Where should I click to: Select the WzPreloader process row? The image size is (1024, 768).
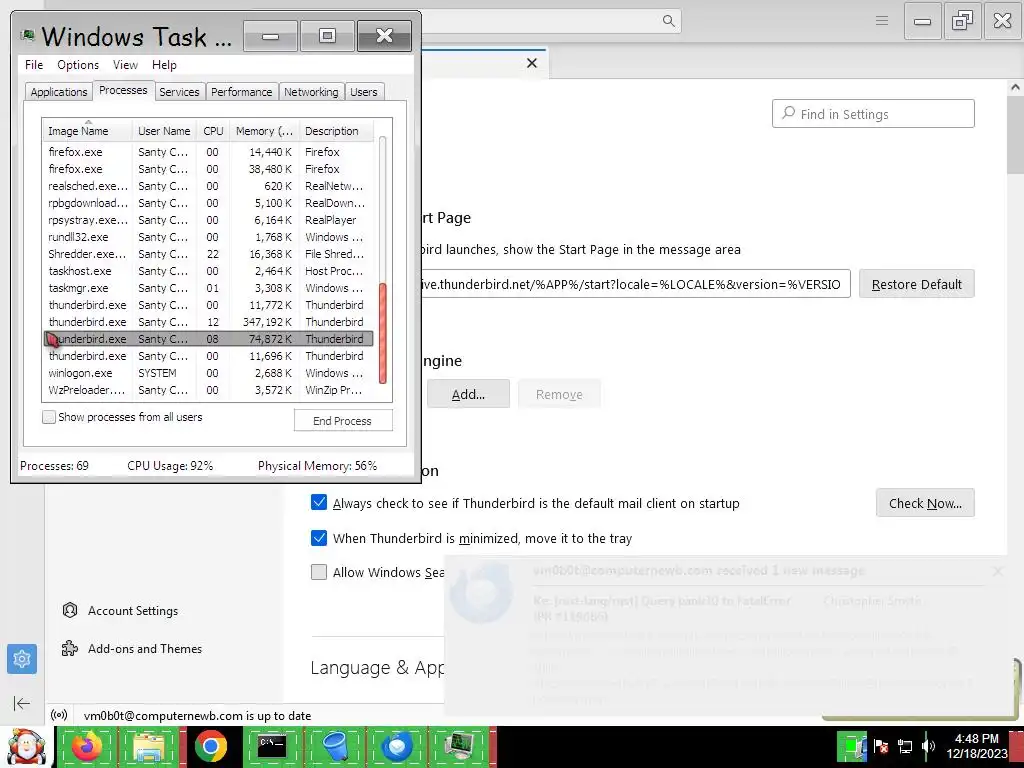(x=209, y=390)
